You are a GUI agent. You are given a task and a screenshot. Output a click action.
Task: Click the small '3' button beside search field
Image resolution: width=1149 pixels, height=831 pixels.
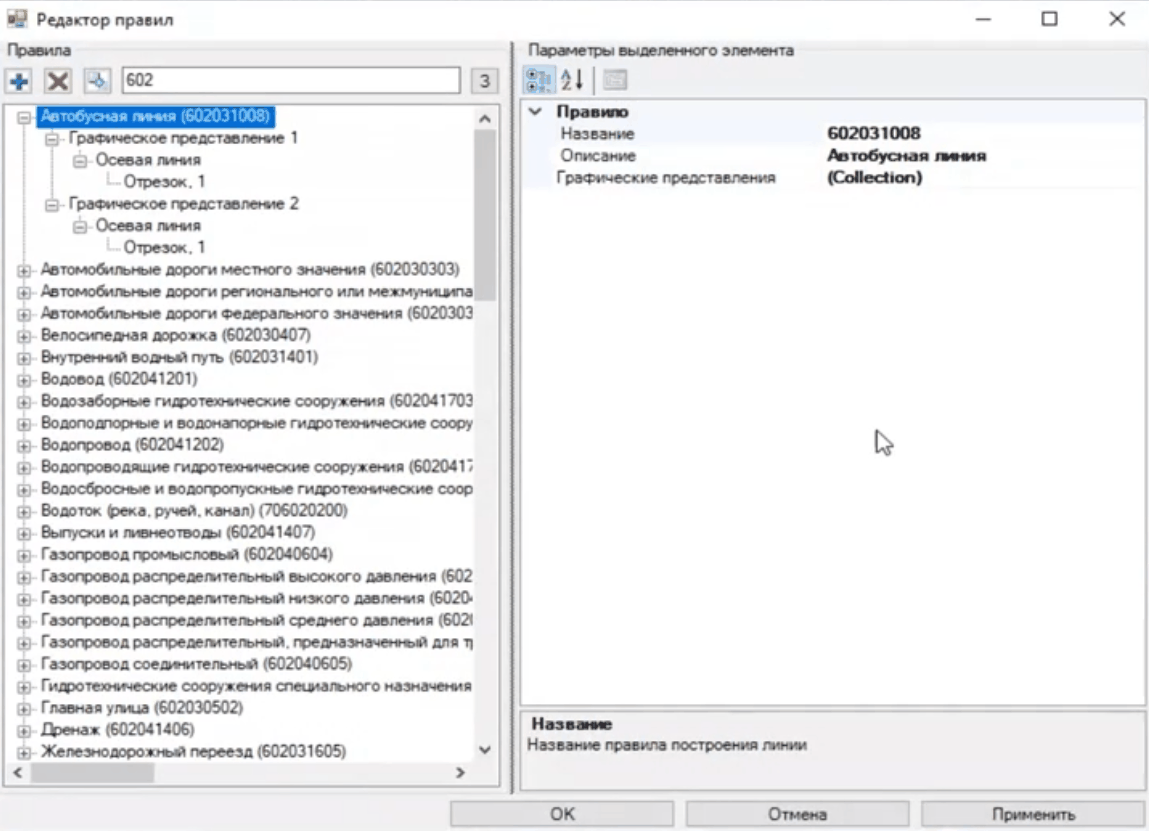[484, 81]
